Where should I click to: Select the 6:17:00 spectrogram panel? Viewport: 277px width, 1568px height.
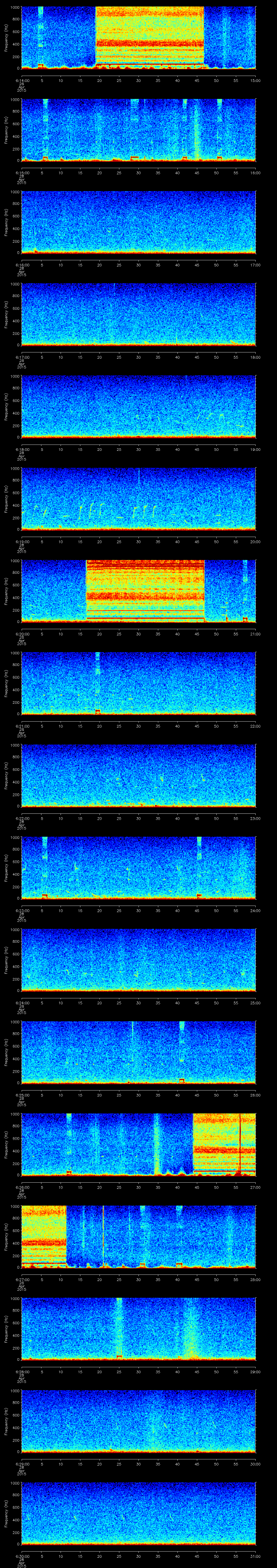point(138,314)
